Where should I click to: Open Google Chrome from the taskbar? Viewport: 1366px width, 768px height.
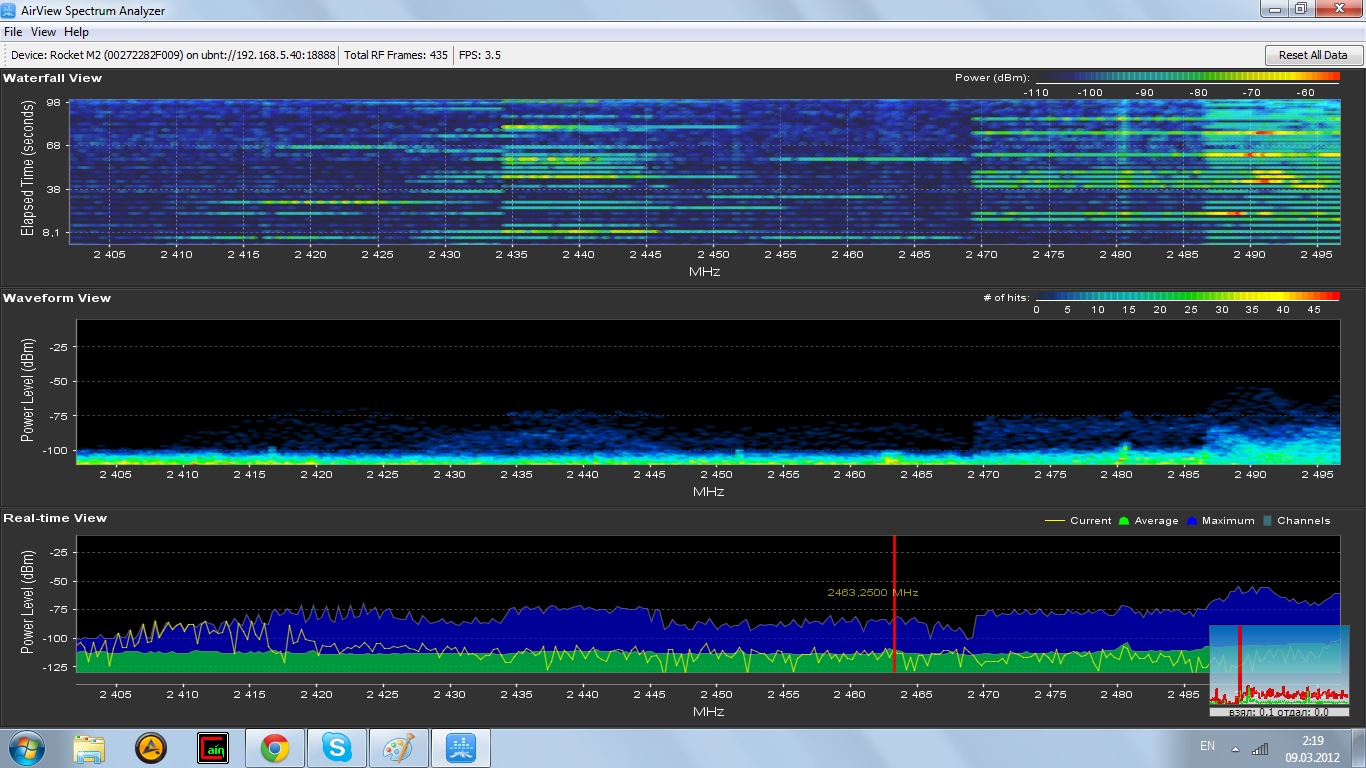click(x=275, y=748)
